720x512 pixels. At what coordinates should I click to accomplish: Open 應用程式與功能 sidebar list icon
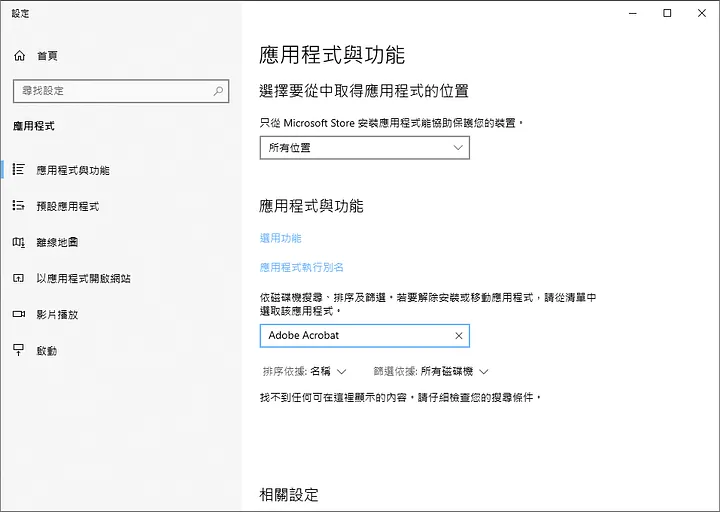18,169
